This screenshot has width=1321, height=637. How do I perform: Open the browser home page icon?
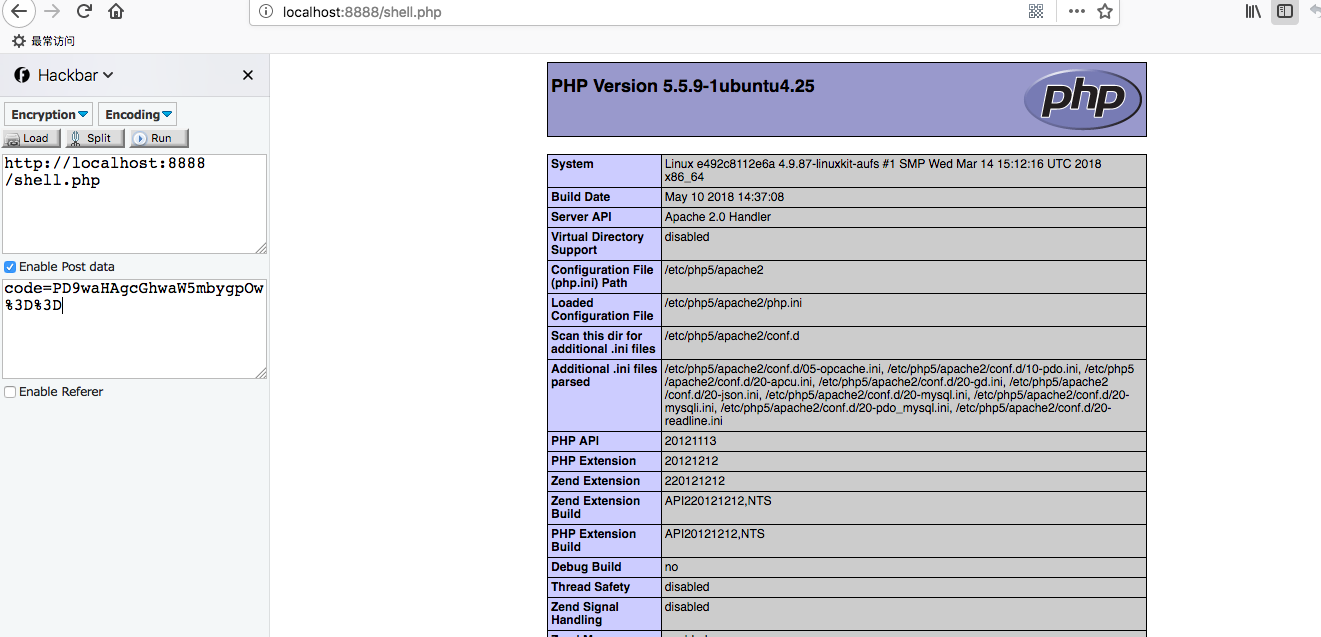116,12
